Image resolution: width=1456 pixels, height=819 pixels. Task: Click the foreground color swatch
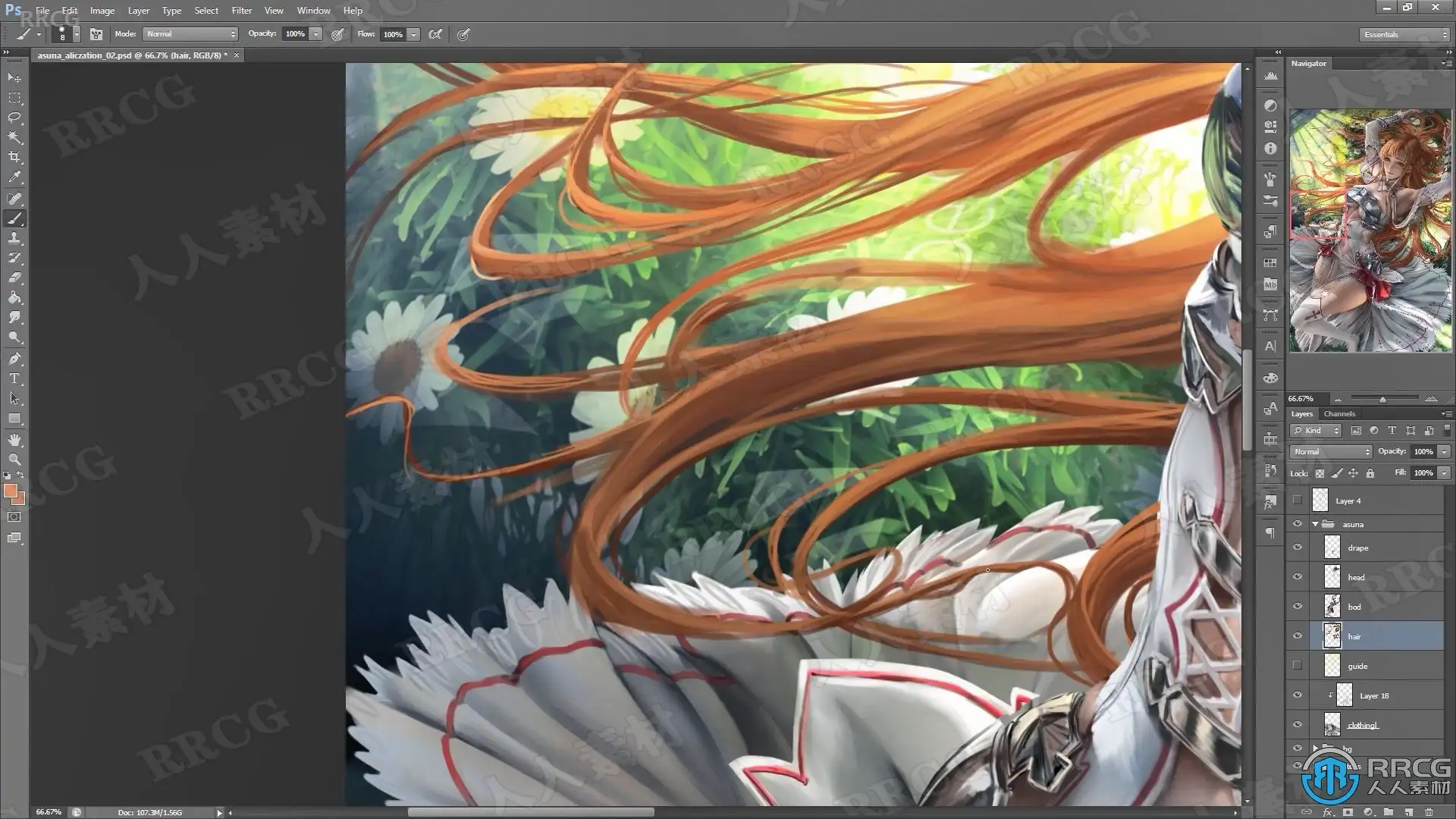[11, 491]
